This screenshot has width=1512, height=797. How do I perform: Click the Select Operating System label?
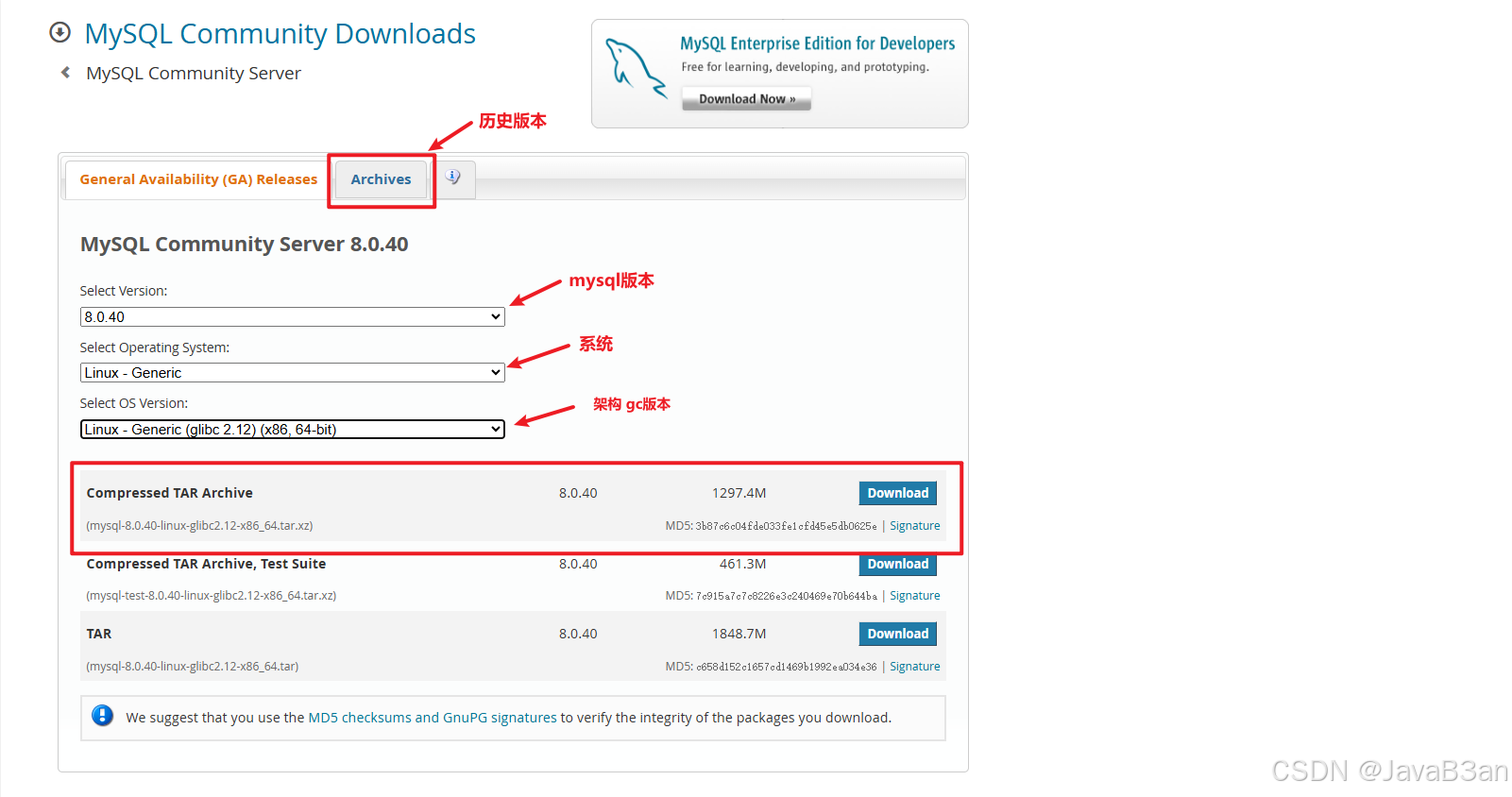tap(155, 348)
